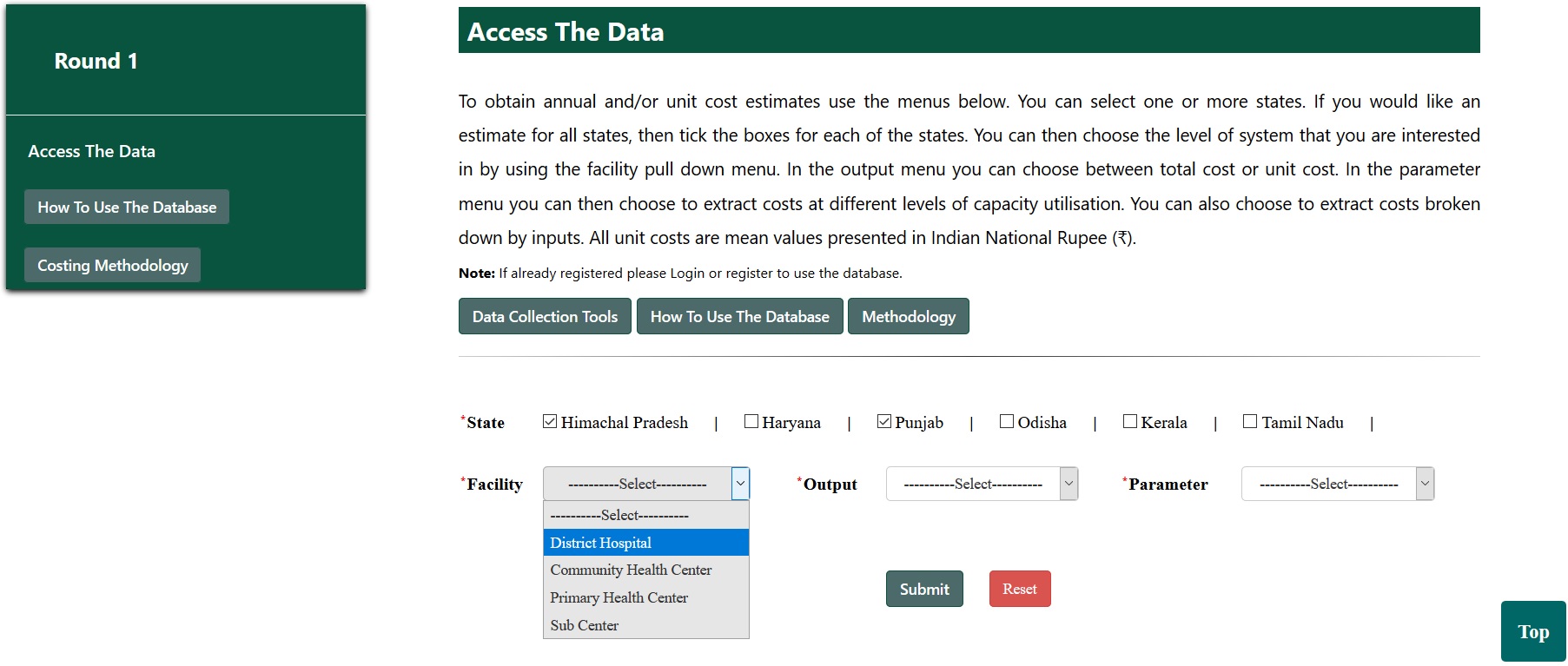Click sidebar How To Use The Database
1568x666 pixels.
tap(127, 208)
